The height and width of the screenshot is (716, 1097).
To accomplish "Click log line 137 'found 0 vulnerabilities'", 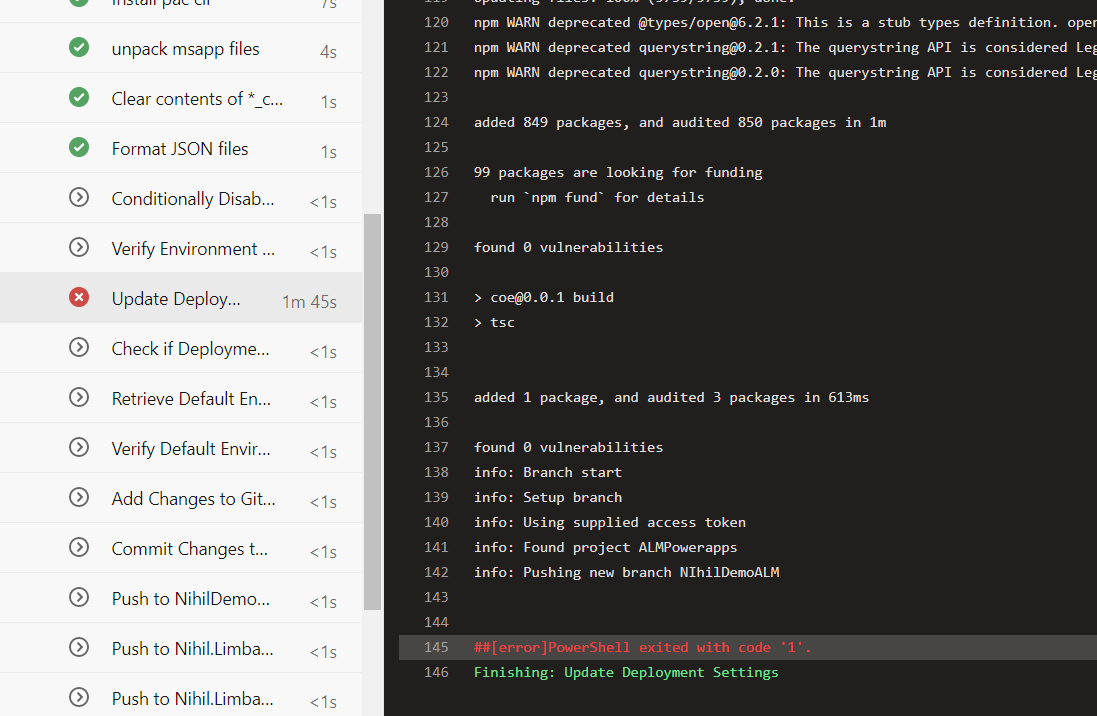I will [568, 447].
